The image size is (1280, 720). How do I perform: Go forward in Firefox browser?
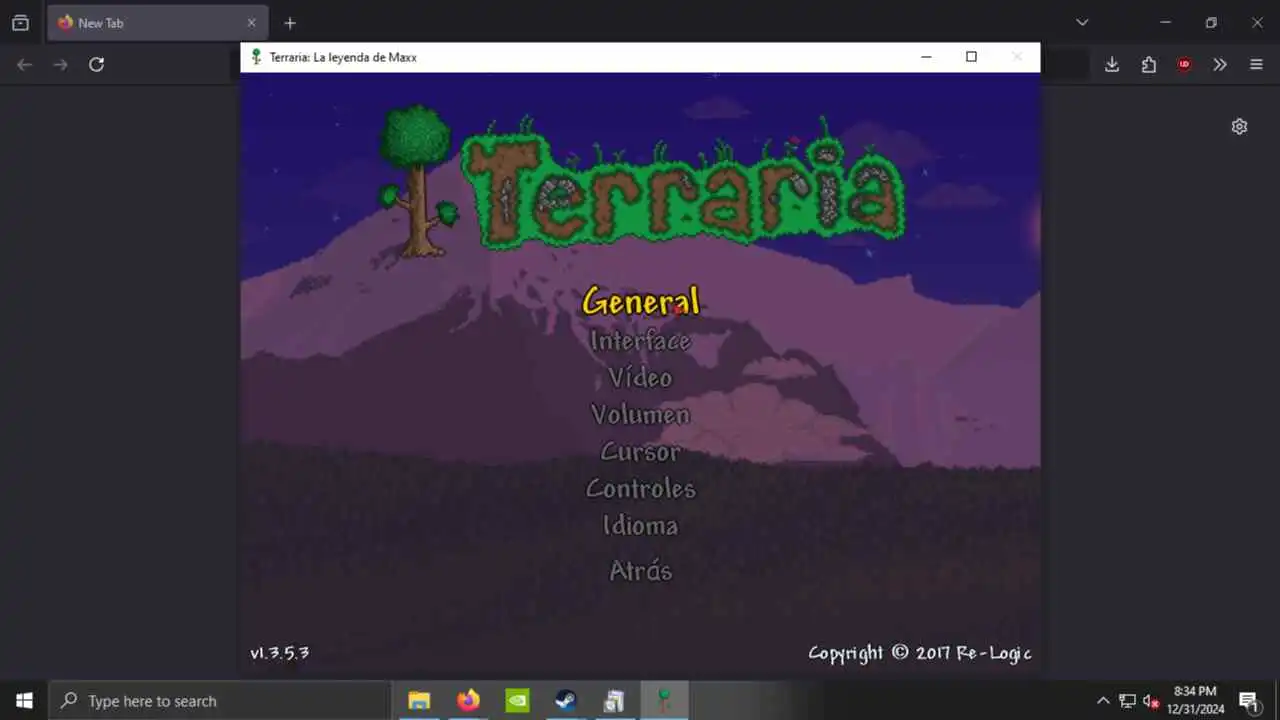(60, 64)
